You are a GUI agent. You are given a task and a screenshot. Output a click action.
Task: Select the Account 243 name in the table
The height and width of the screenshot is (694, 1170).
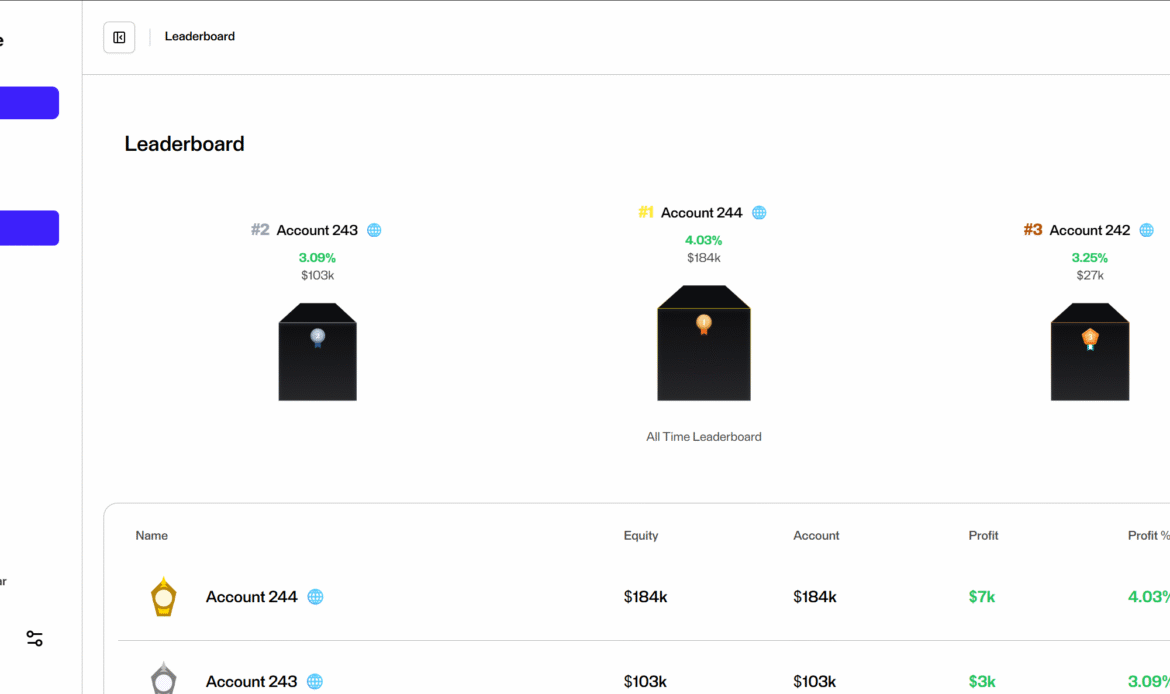[251, 681]
